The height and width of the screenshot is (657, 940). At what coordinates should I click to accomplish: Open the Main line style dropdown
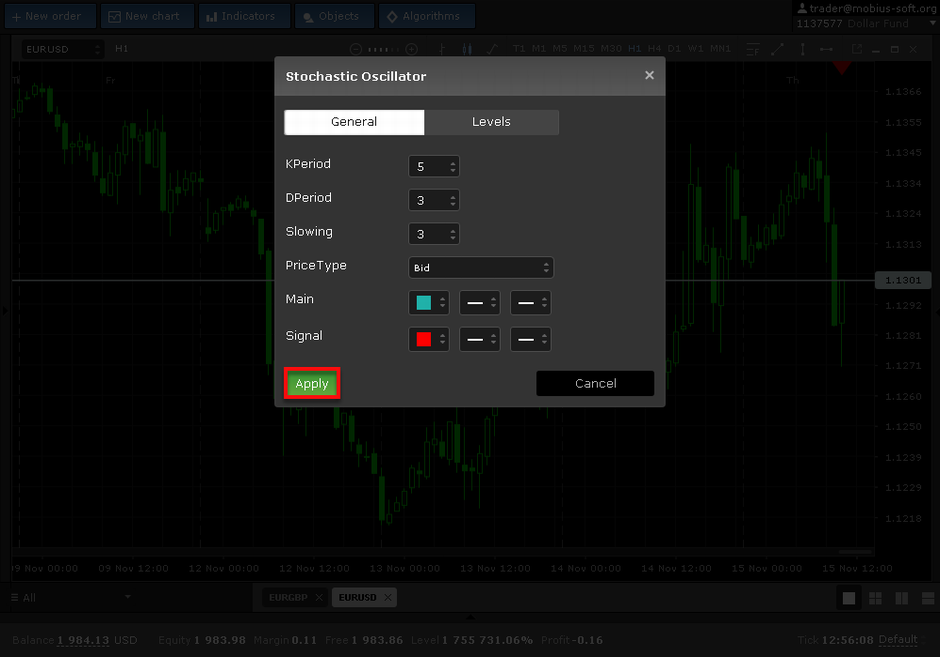click(480, 303)
